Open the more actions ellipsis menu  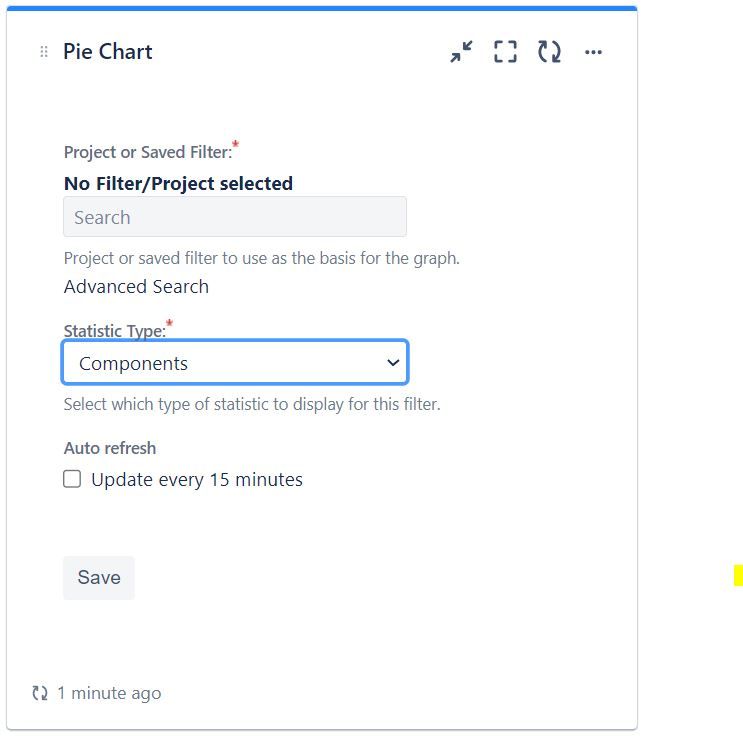coord(593,52)
